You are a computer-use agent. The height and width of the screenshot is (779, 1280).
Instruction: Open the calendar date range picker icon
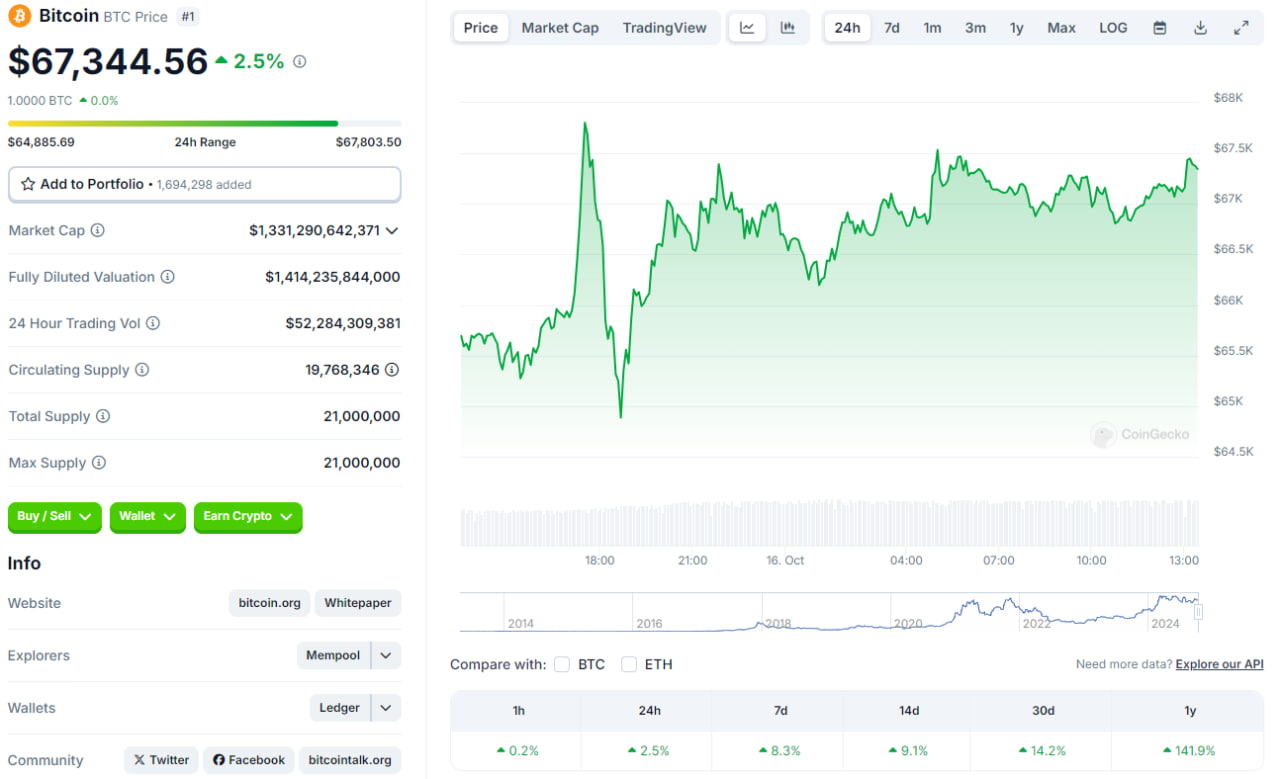pyautogui.click(x=1160, y=28)
